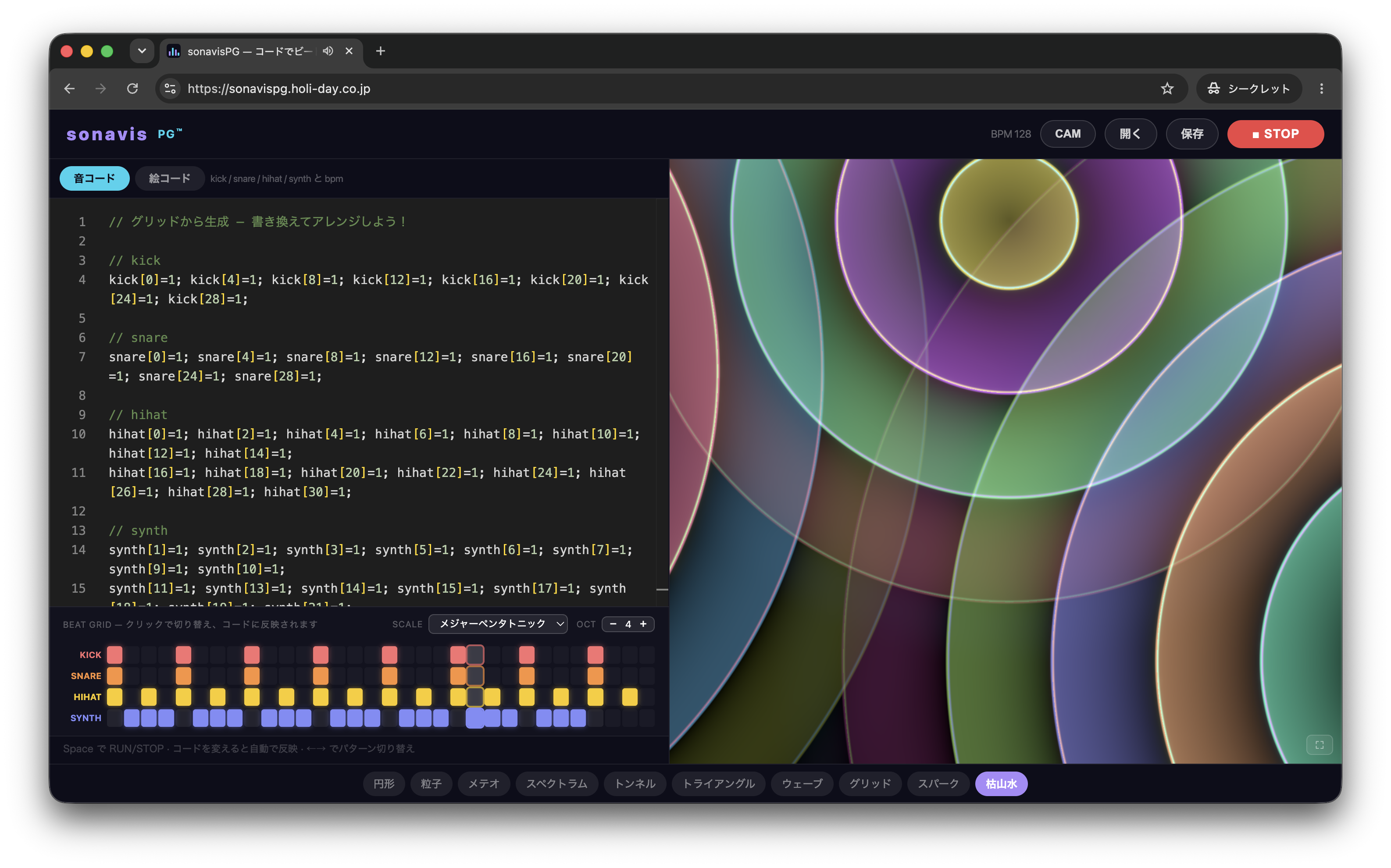This screenshot has height=868, width=1391.
Task: Select the グリッド visual mode
Action: click(x=870, y=784)
